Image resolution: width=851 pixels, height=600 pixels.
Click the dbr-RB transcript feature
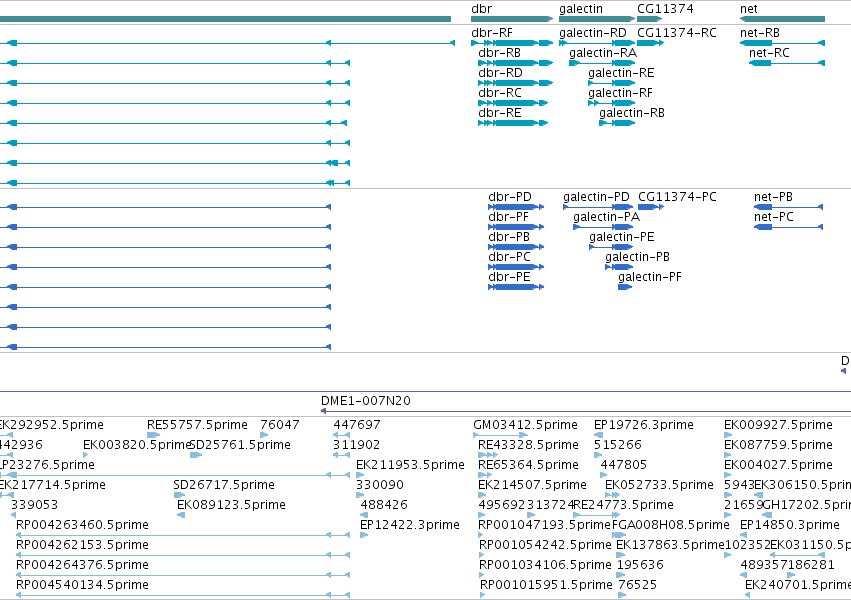pos(516,63)
